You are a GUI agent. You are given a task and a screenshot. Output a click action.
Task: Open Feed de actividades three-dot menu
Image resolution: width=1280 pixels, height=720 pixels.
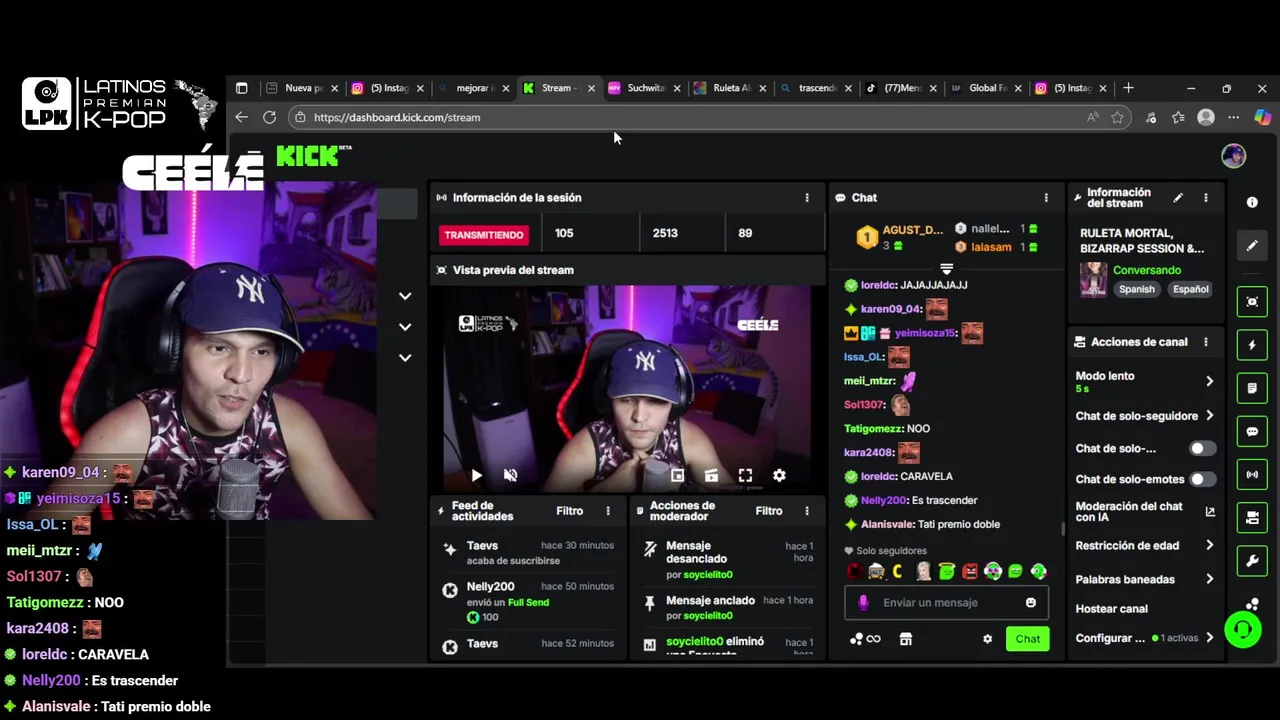coord(607,511)
